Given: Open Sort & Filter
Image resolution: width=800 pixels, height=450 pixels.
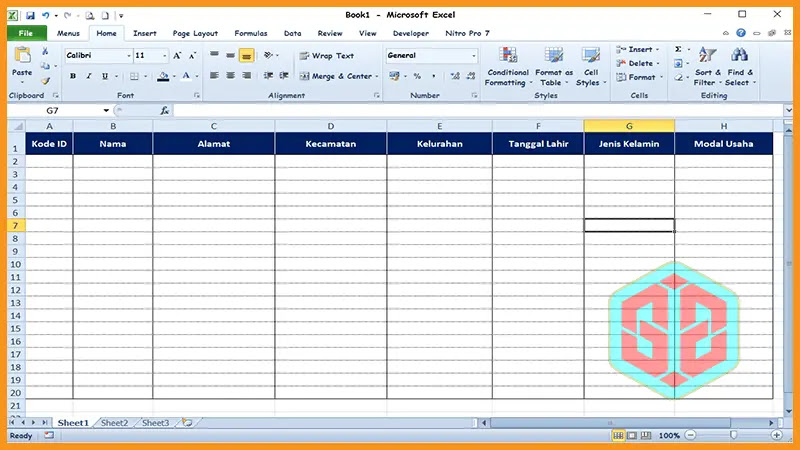Looking at the screenshot, I should [x=707, y=66].
